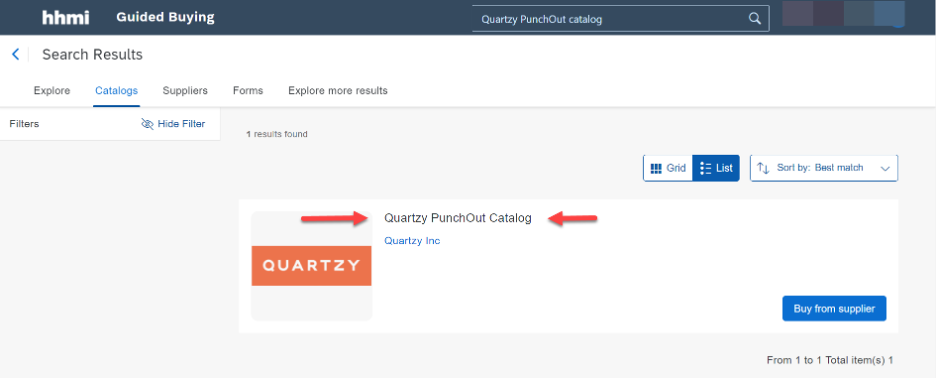Open Explore more results tab
936x378 pixels.
point(338,91)
